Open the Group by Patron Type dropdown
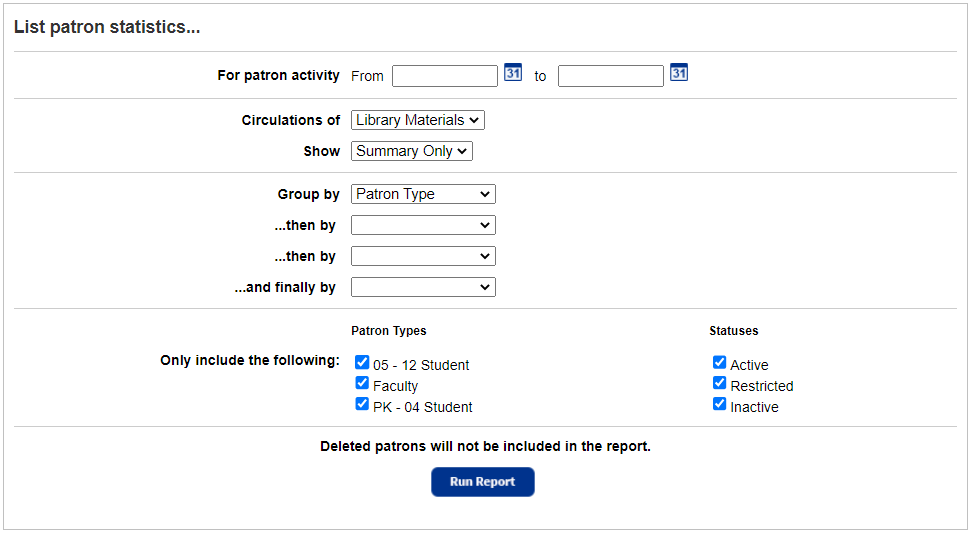The image size is (974, 533). click(x=423, y=194)
